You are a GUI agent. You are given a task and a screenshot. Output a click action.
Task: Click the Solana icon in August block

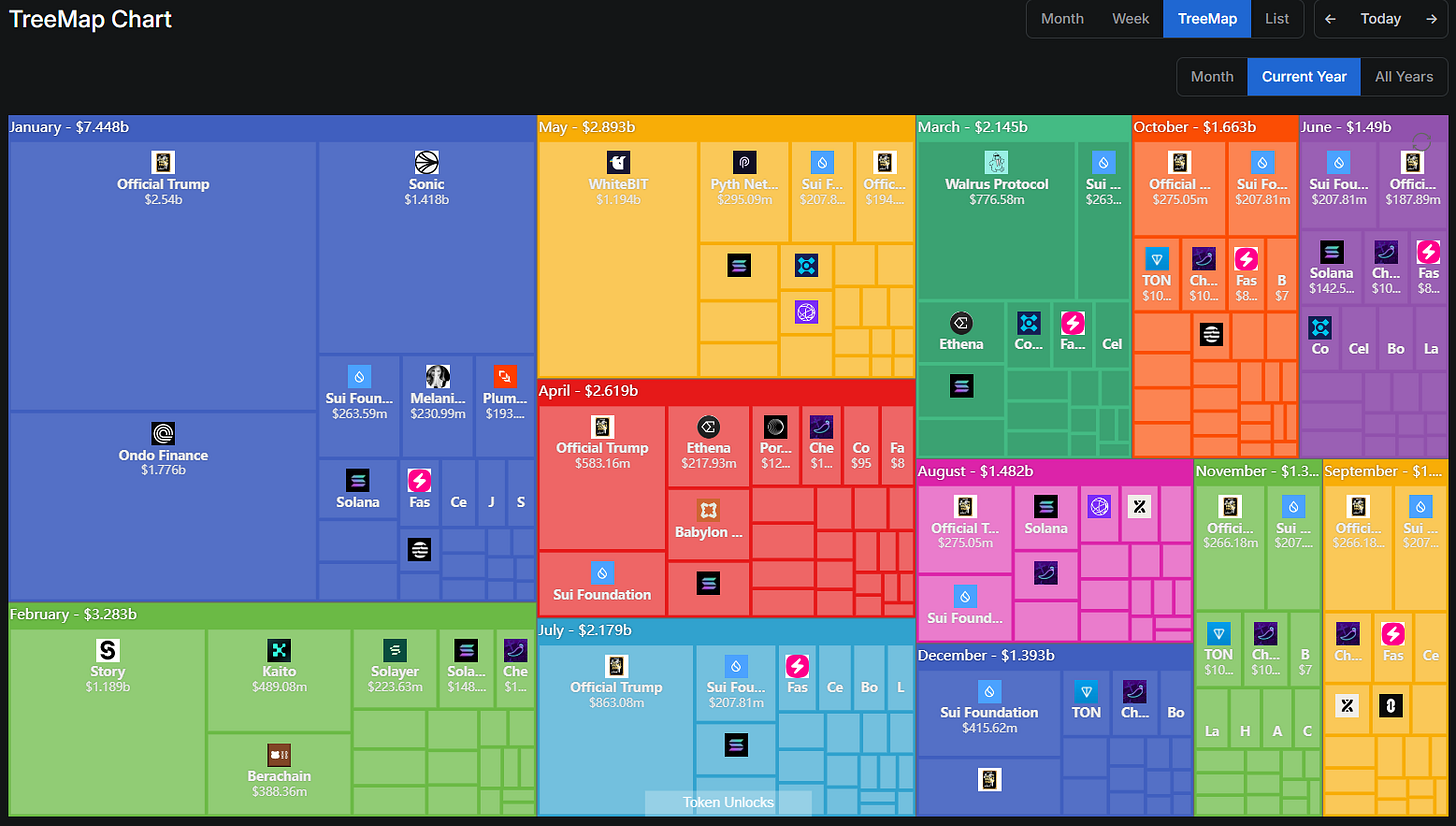1046,507
